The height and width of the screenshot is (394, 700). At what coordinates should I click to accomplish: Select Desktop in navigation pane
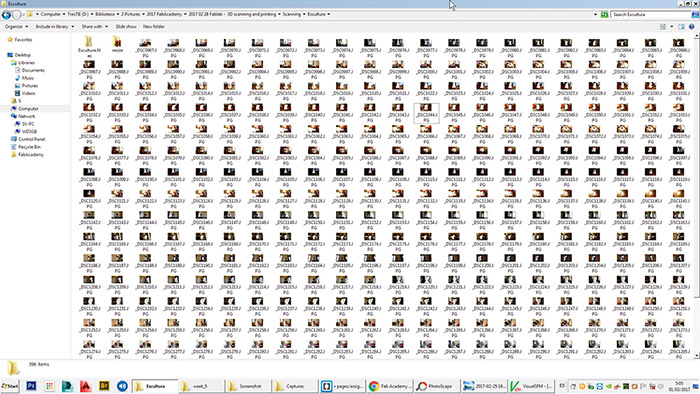click(22, 55)
